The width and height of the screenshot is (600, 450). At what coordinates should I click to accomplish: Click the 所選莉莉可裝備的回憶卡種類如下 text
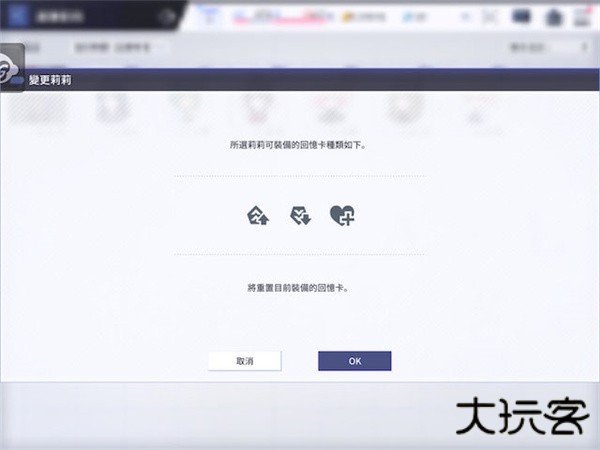pos(298,145)
